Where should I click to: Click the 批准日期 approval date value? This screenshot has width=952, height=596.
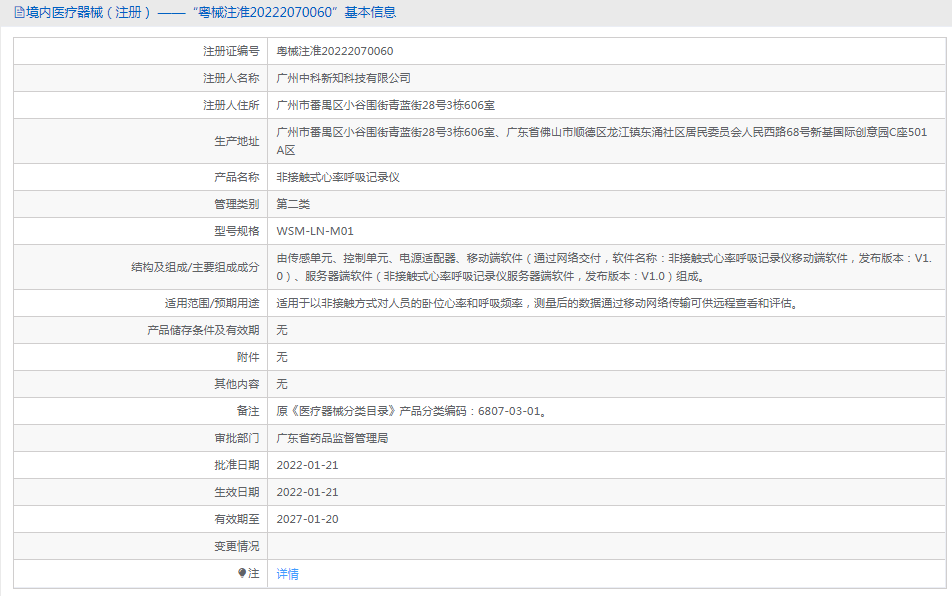tap(307, 465)
